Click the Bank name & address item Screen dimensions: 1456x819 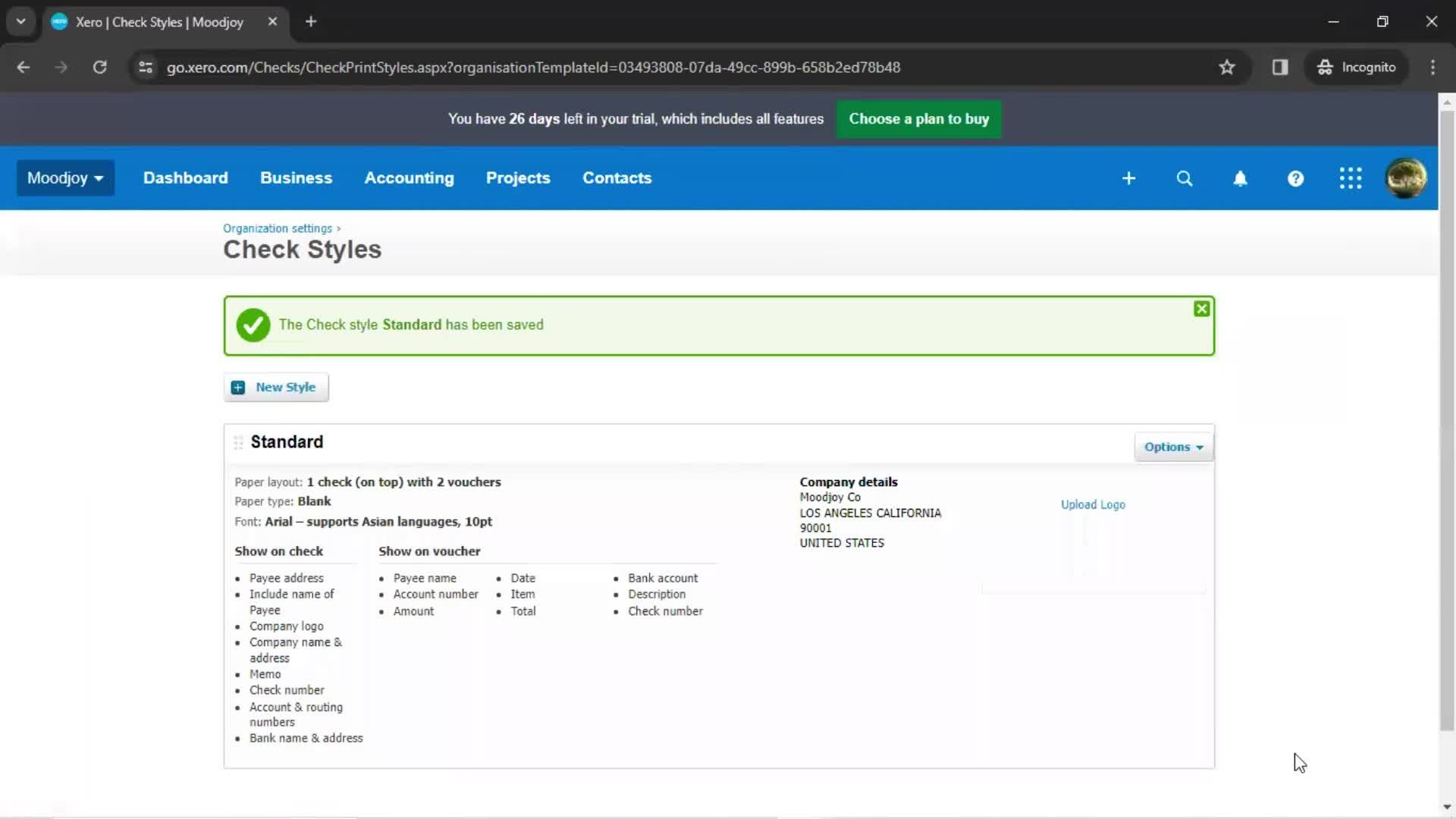pos(306,739)
